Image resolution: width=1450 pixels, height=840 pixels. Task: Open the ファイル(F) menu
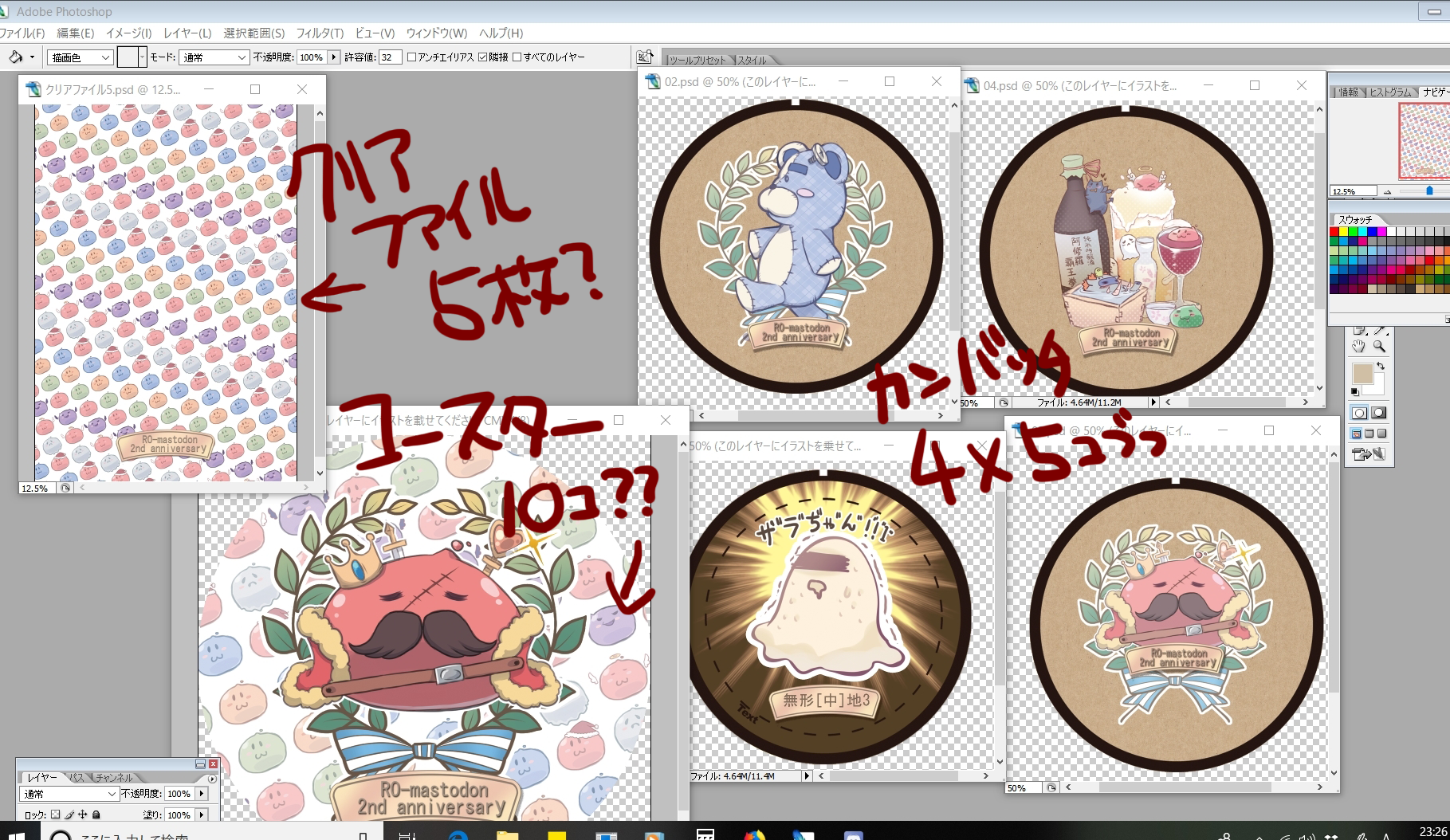(x=22, y=33)
